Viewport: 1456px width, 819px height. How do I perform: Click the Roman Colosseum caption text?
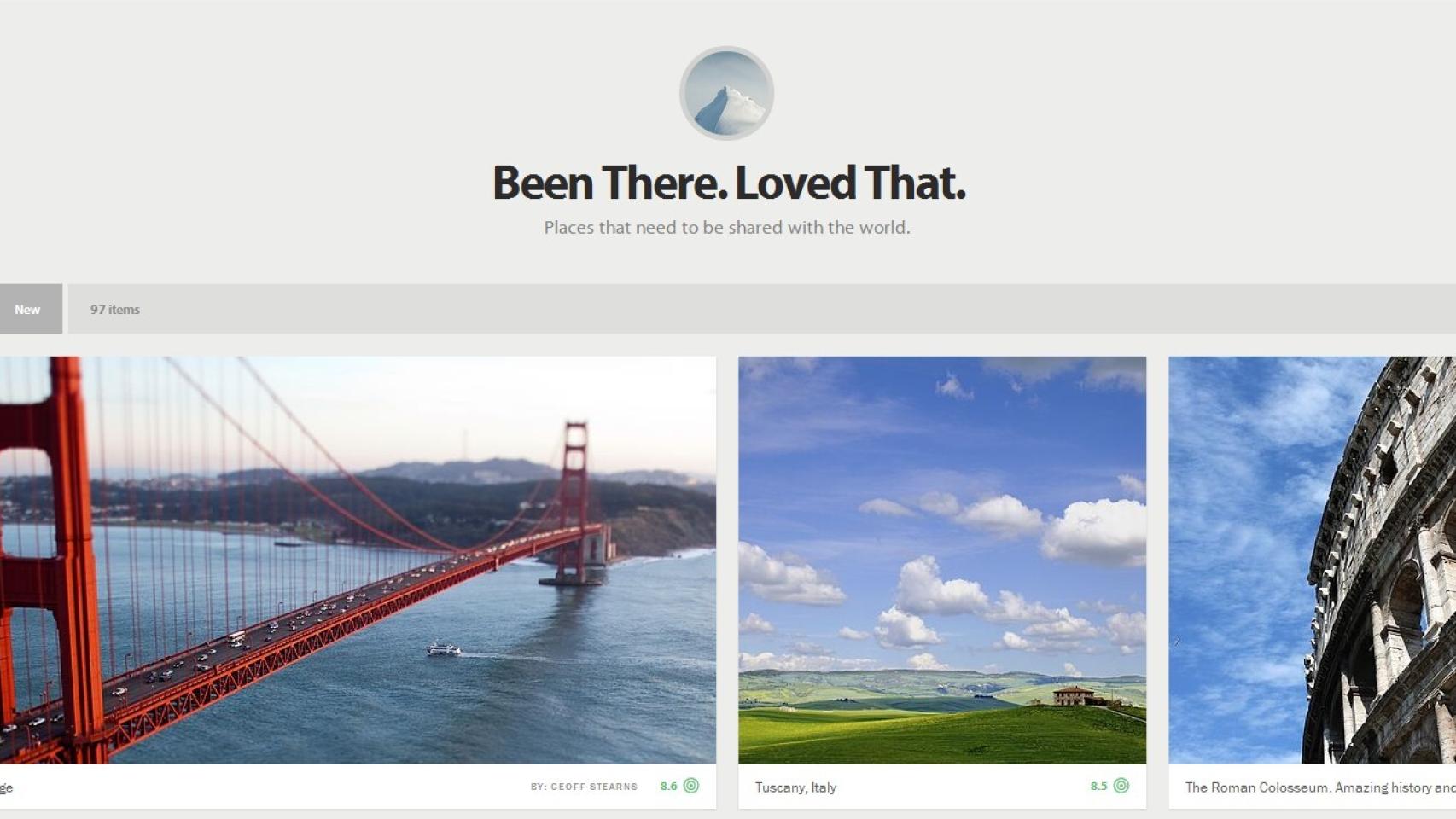(x=1320, y=787)
